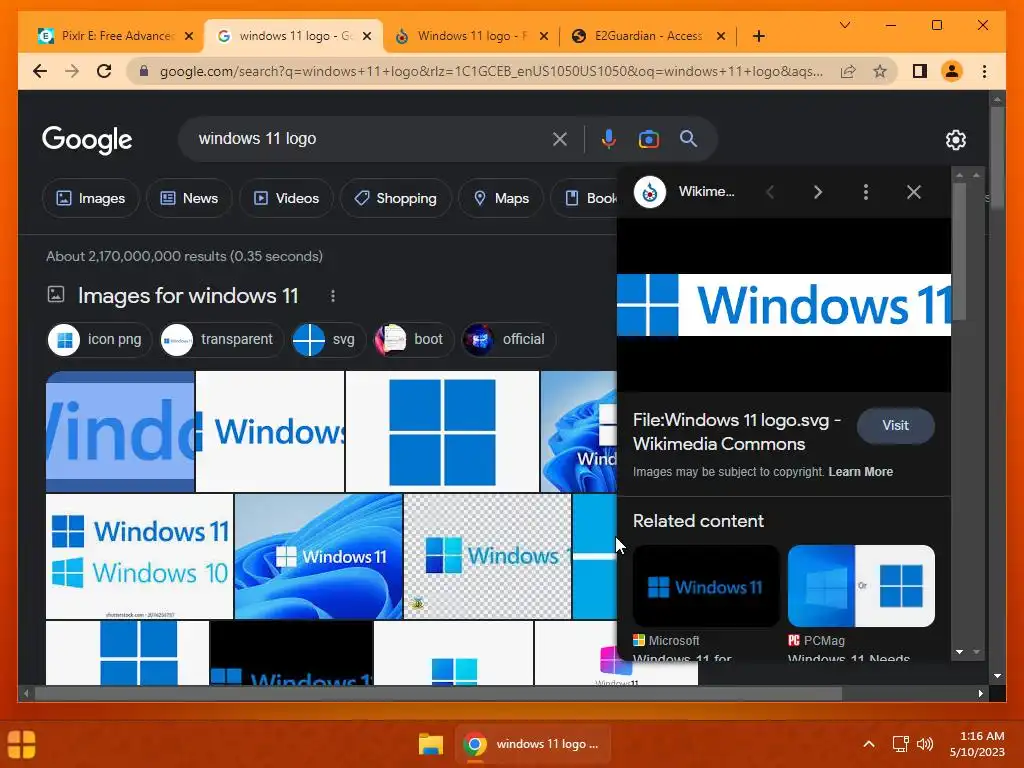Submit search with magnifier icon
The width and height of the screenshot is (1024, 768).
(688, 138)
